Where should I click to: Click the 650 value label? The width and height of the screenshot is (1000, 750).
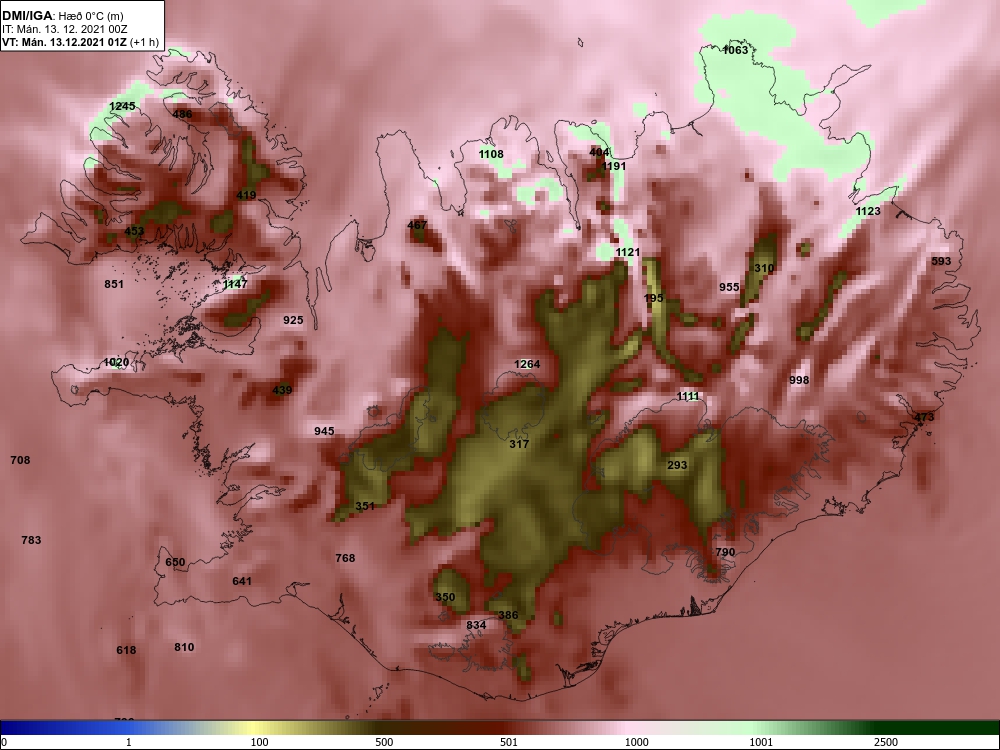175,562
